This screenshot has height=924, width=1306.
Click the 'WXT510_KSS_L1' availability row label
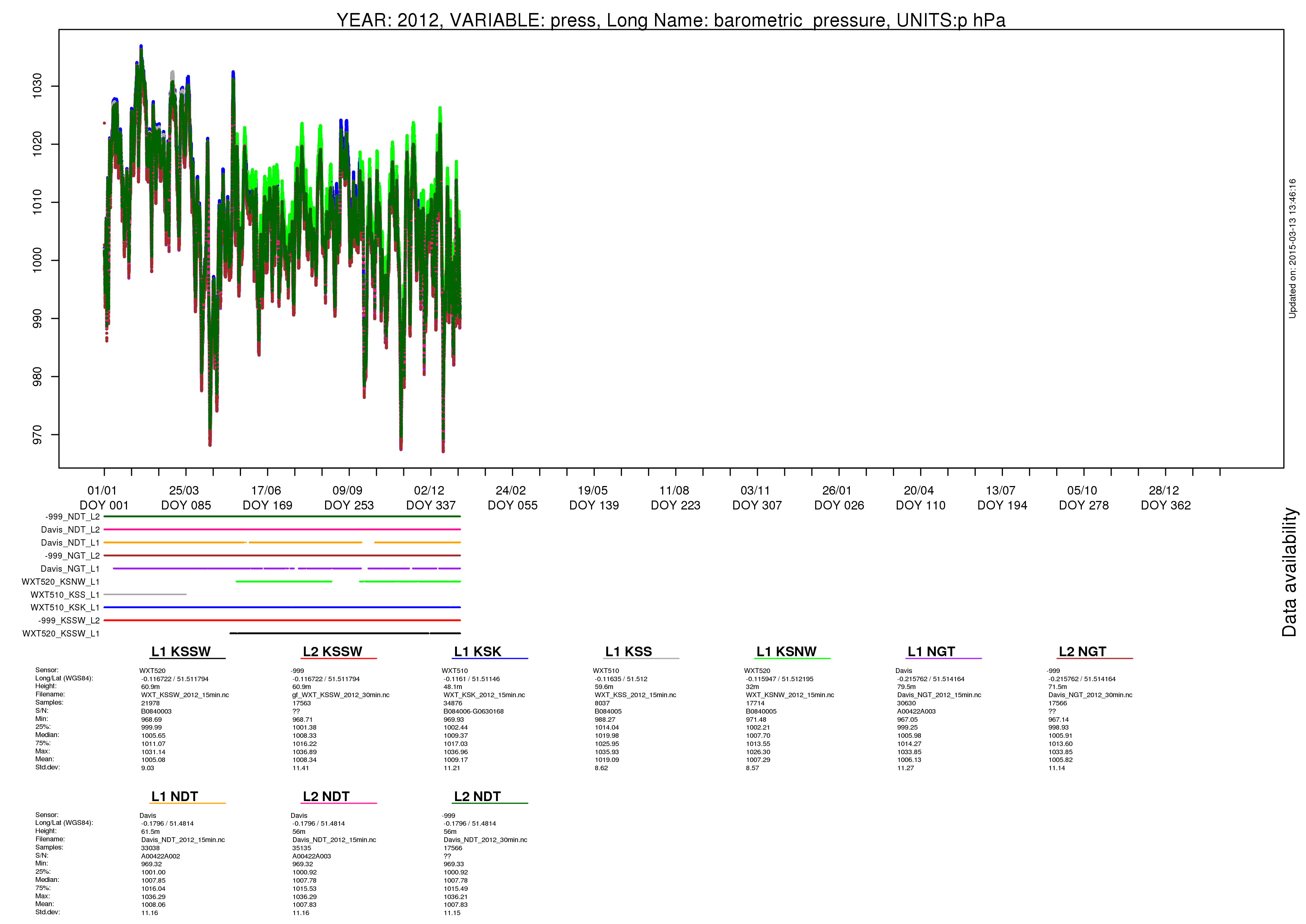coord(65,594)
